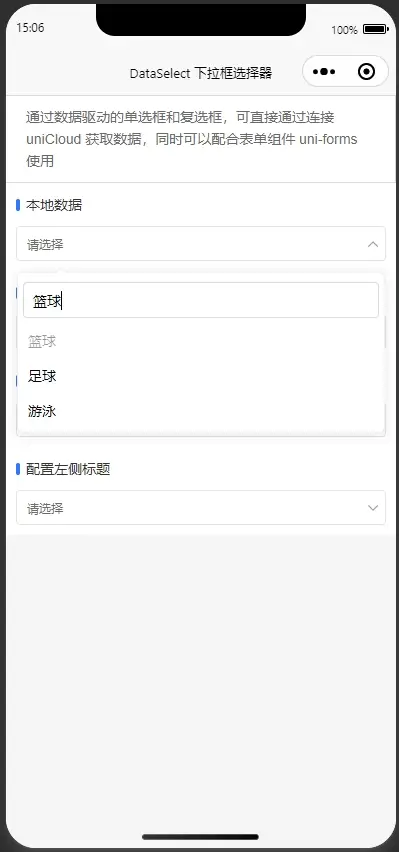399x852 pixels.
Task: Tap the blue marker beside 配置左侧标题
Action: coord(18,469)
